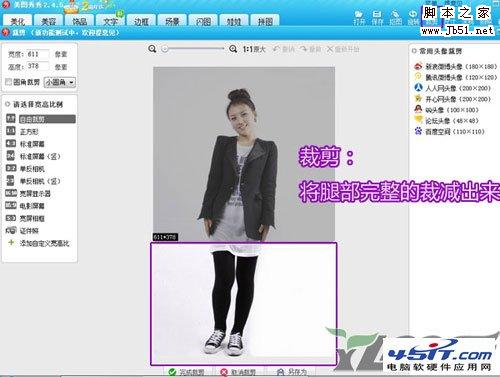Screen dimensions: 500x377
Task: Click the 人人网头像 logo icon
Action: point(418,88)
